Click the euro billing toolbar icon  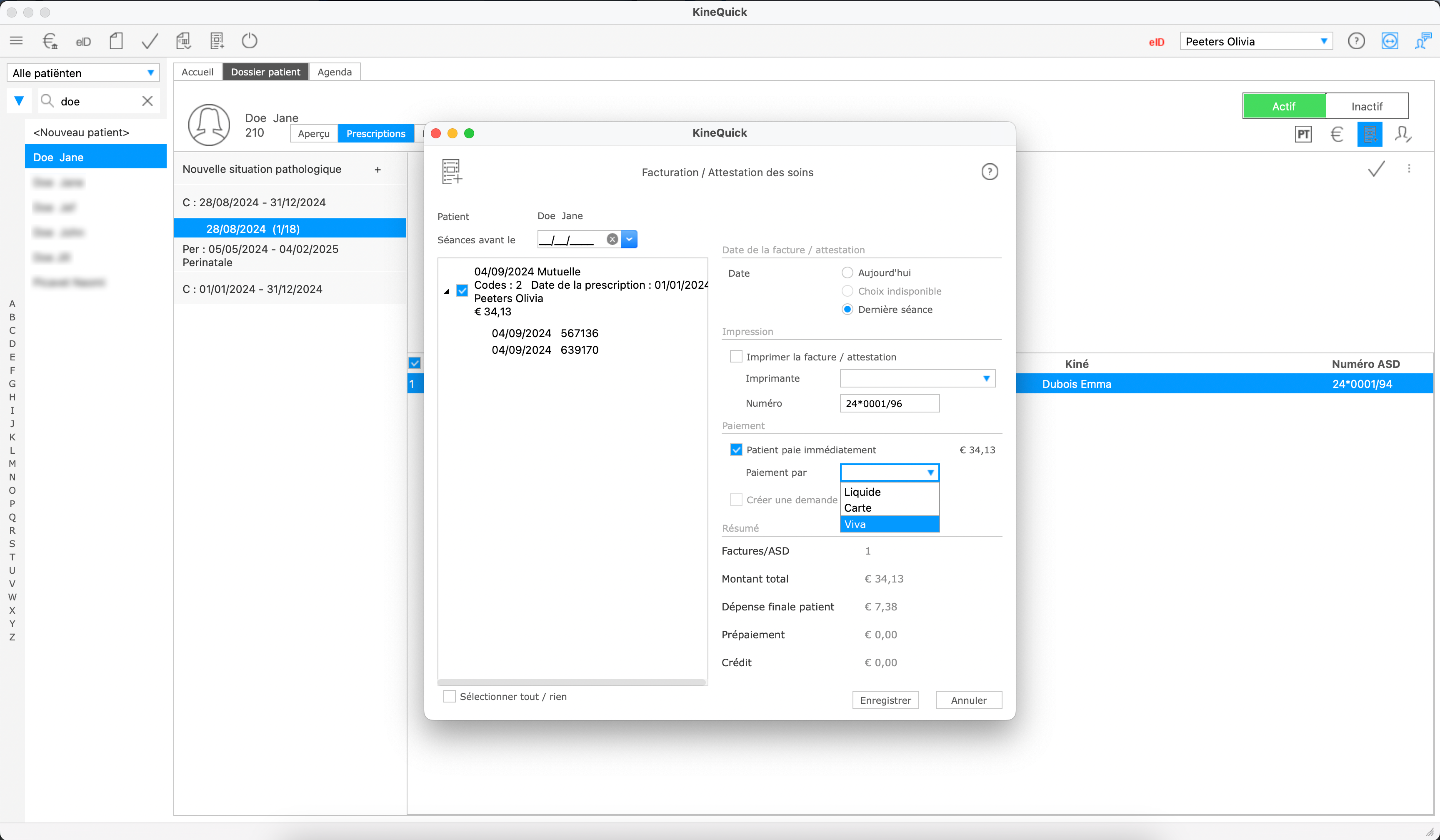50,40
